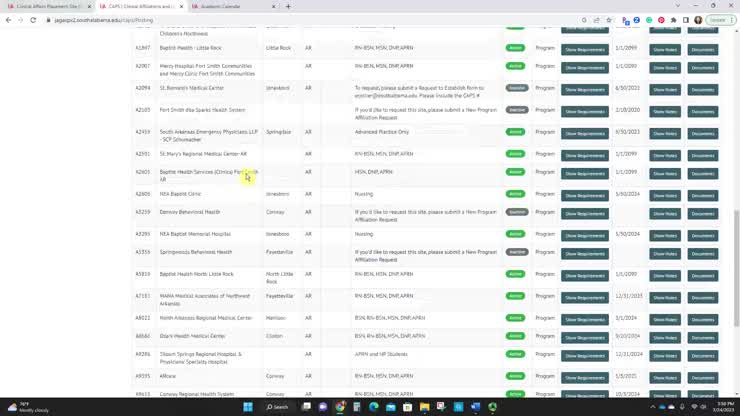Image resolution: width=740 pixels, height=416 pixels.
Task: Show Notes for NEA Baptist Clinic
Action: click(665, 195)
